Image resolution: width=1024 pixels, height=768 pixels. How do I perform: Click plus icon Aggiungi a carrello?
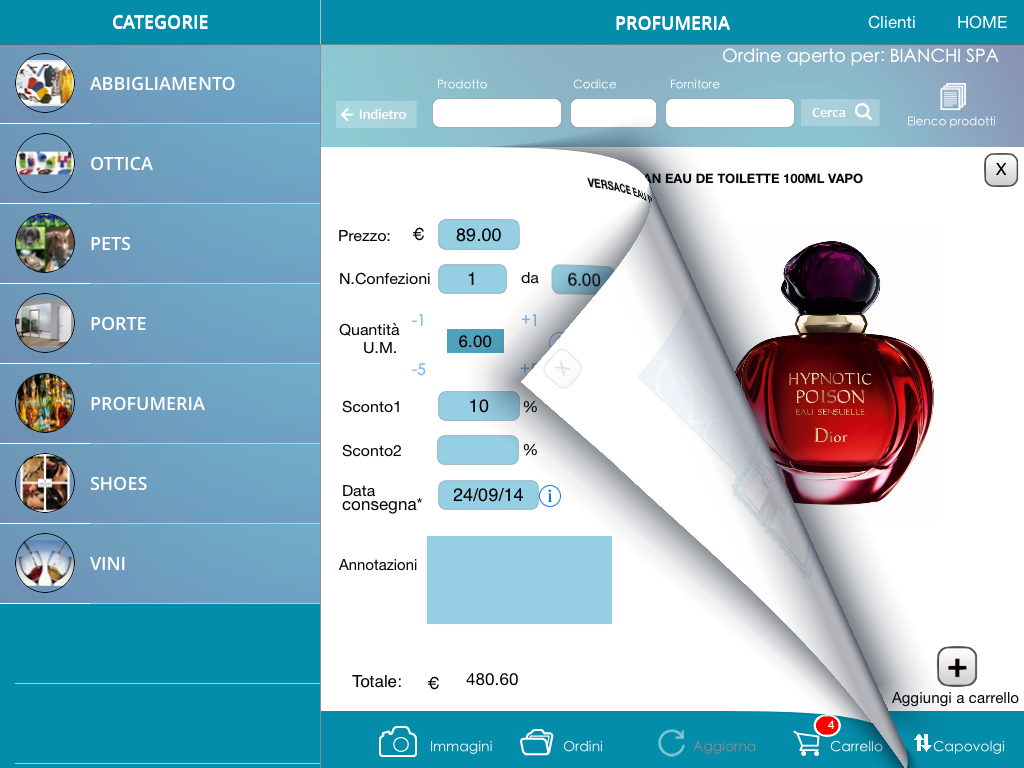(957, 667)
